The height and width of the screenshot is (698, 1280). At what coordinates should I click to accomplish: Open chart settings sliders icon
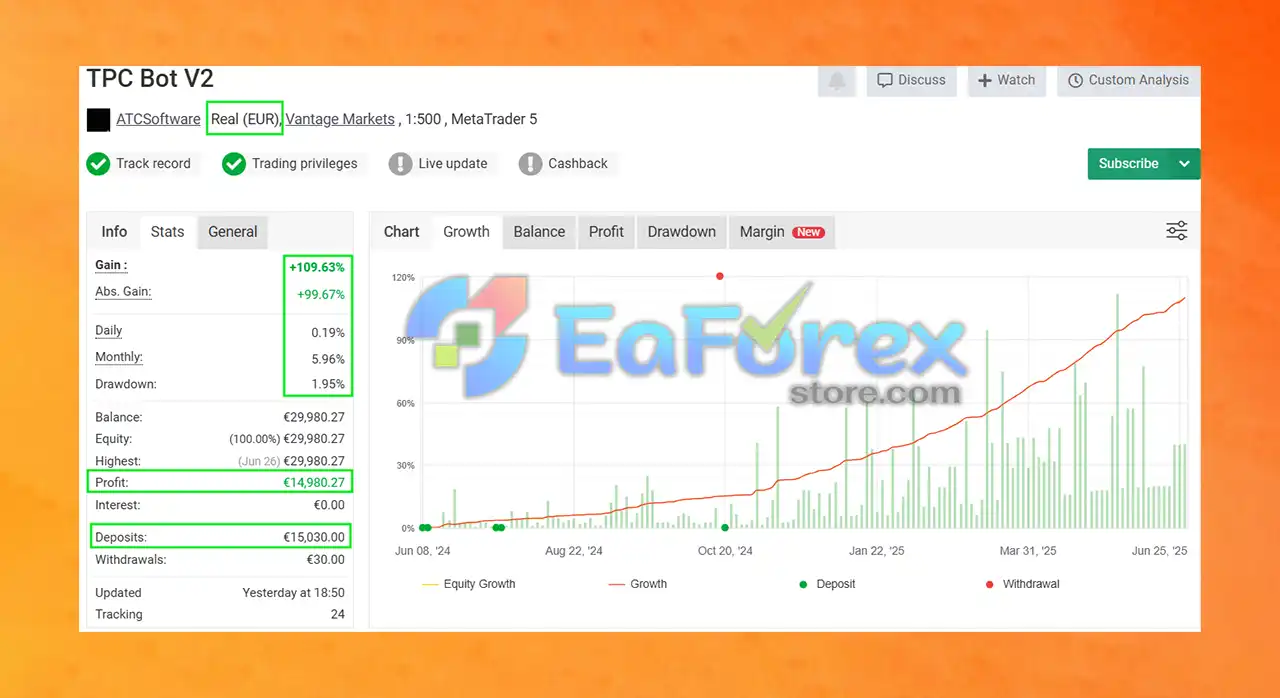[1177, 231]
